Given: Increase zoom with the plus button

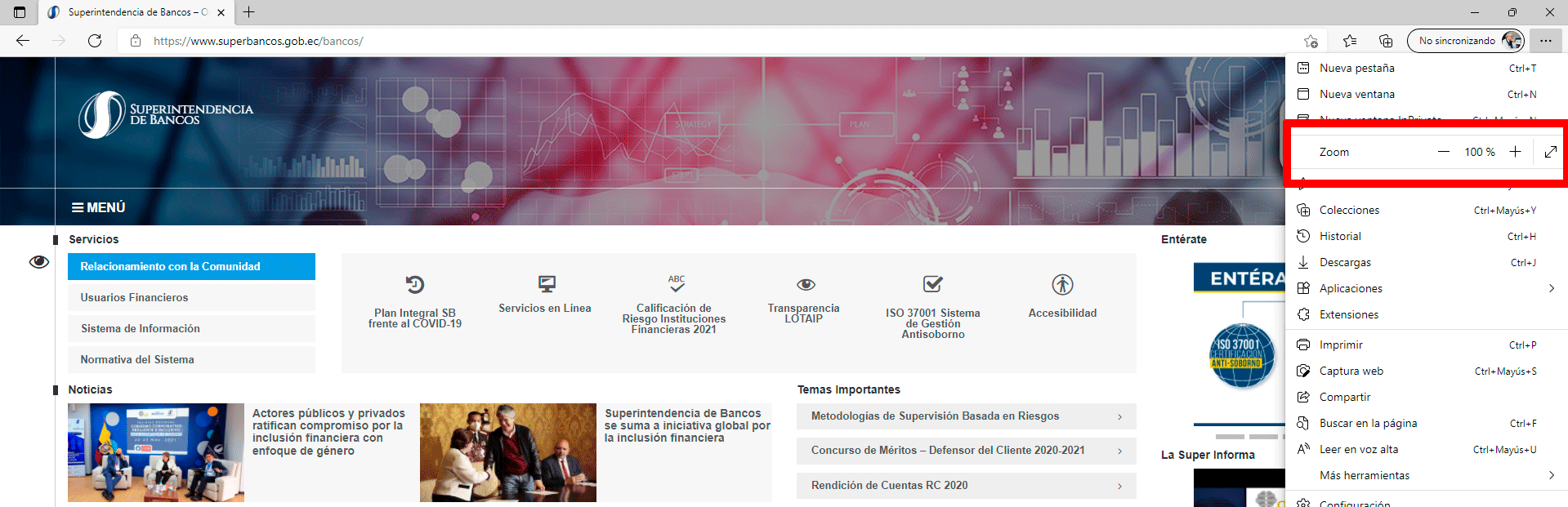Looking at the screenshot, I should 1515,152.
